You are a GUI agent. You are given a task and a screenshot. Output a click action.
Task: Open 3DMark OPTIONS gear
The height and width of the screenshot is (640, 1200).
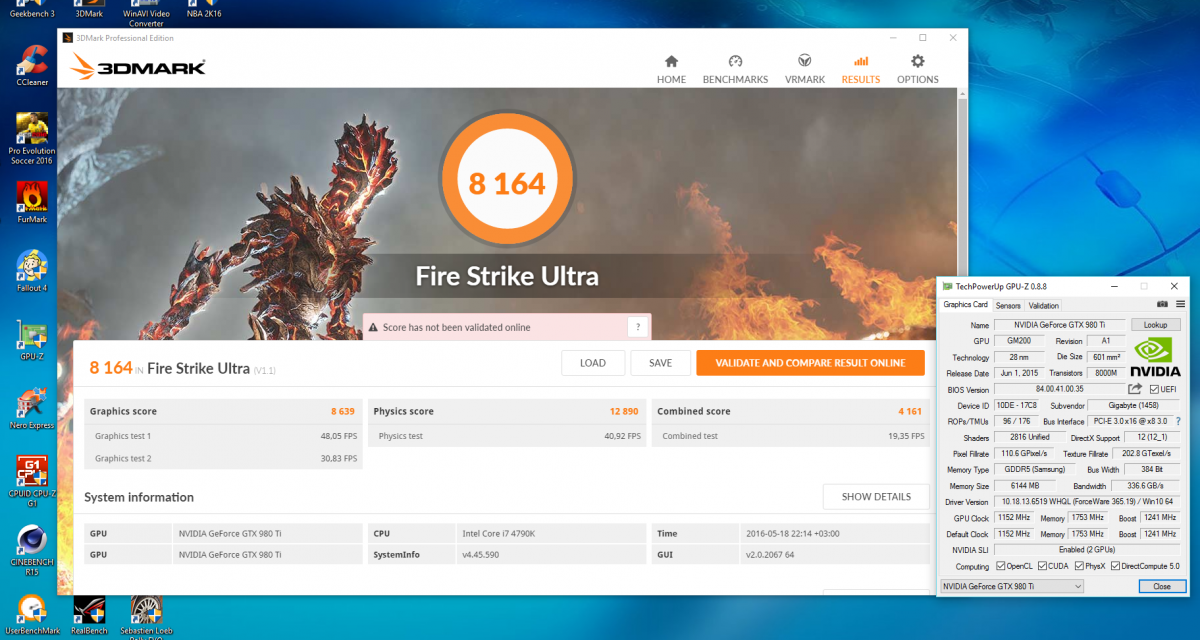click(x=918, y=69)
